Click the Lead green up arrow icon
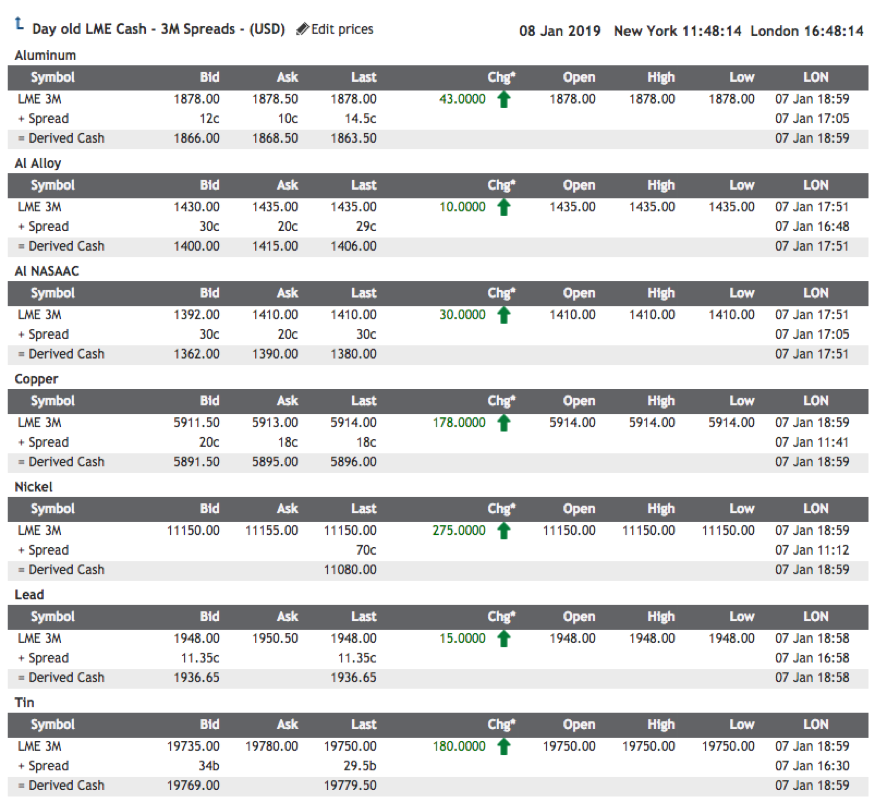 (503, 639)
